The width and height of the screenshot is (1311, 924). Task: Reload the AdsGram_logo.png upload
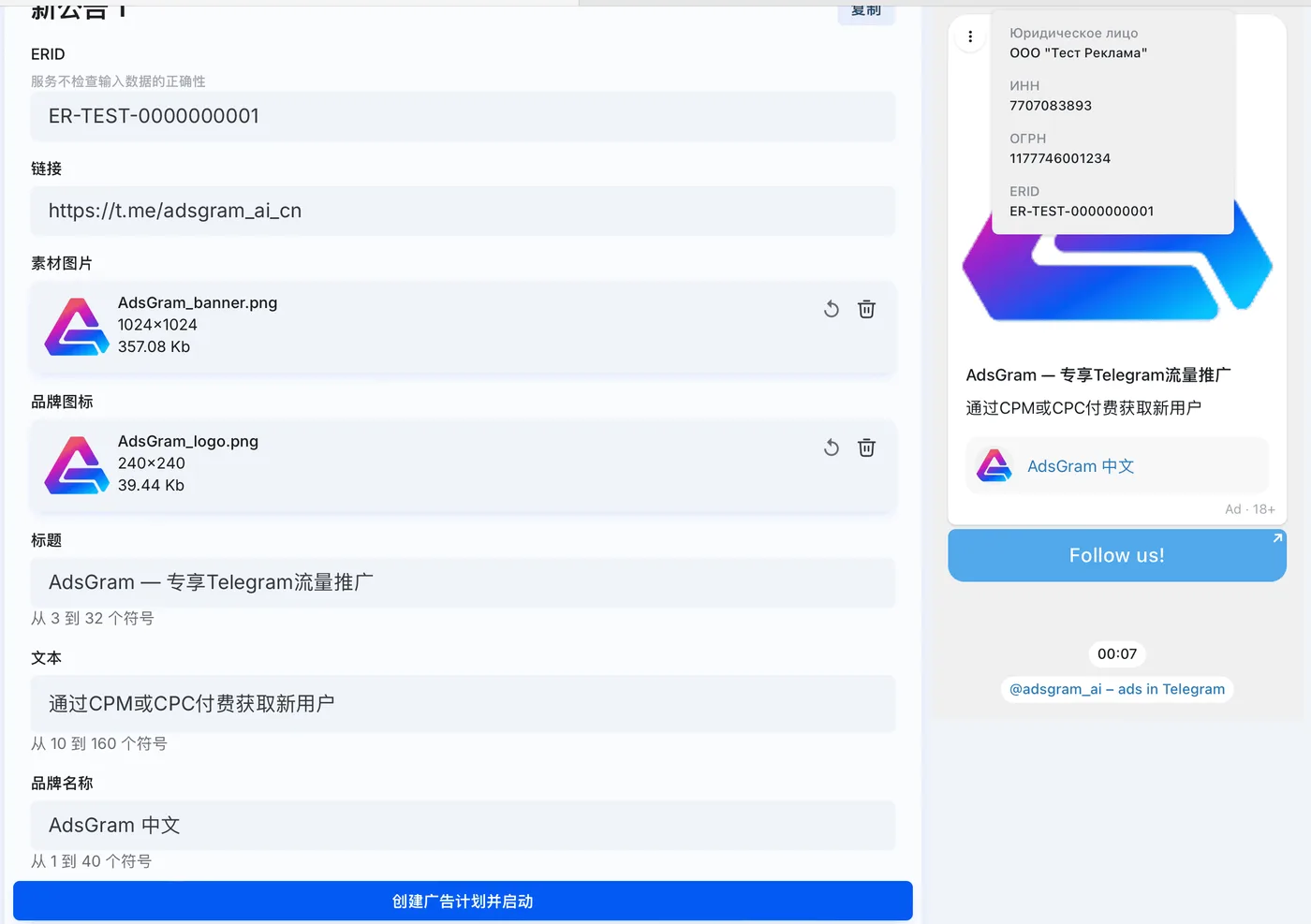(x=831, y=447)
